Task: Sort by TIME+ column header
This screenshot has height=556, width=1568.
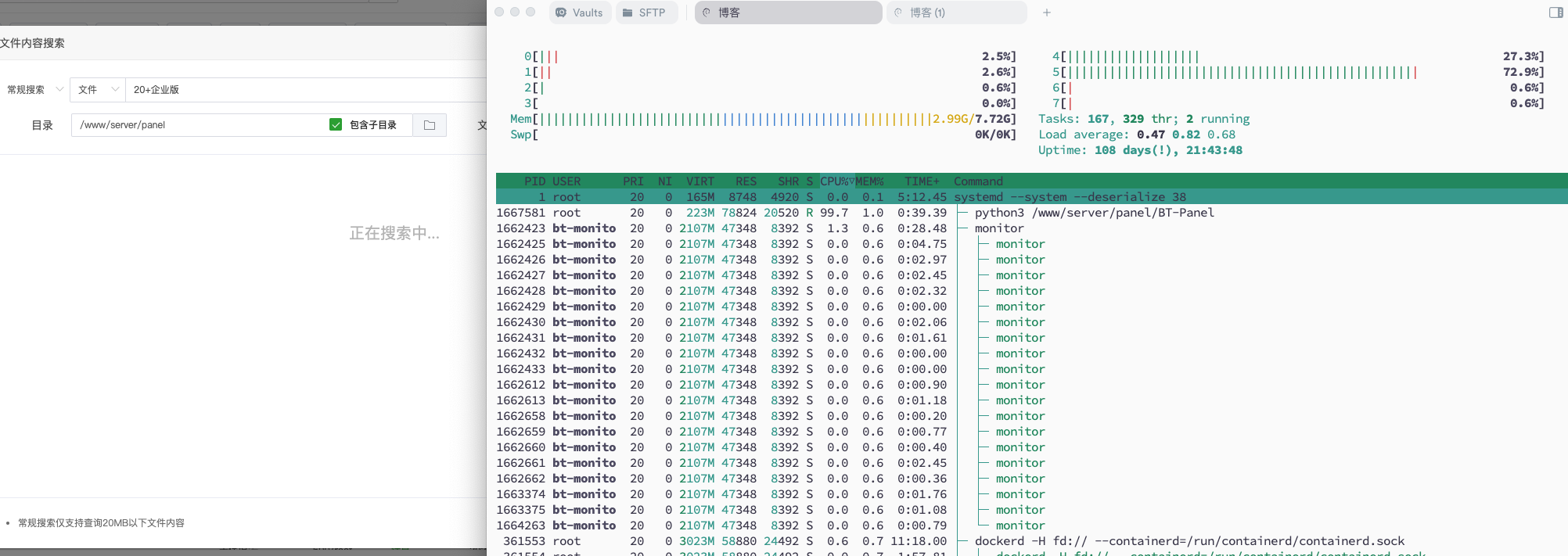Action: pyautogui.click(x=922, y=181)
